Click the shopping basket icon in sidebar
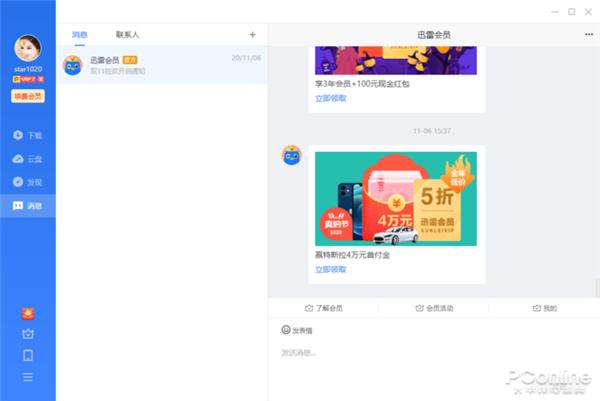Screen dimensions: 600x401 28,334
